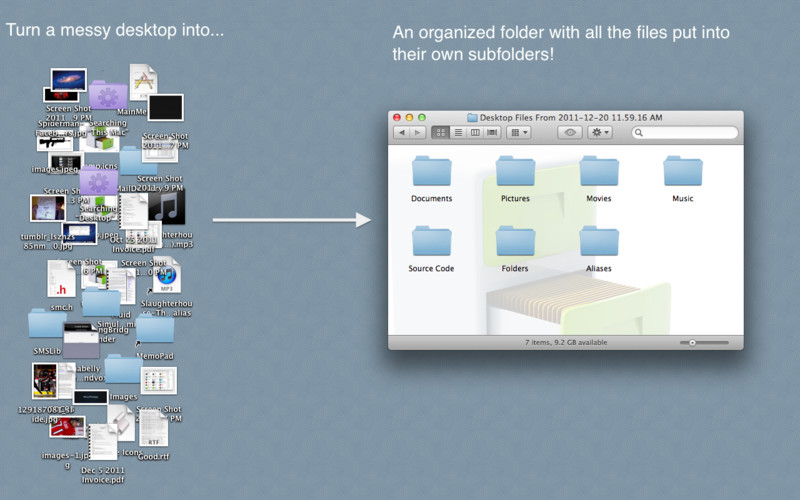Open the gear Action menu
Image resolution: width=800 pixels, height=500 pixels.
click(599, 133)
